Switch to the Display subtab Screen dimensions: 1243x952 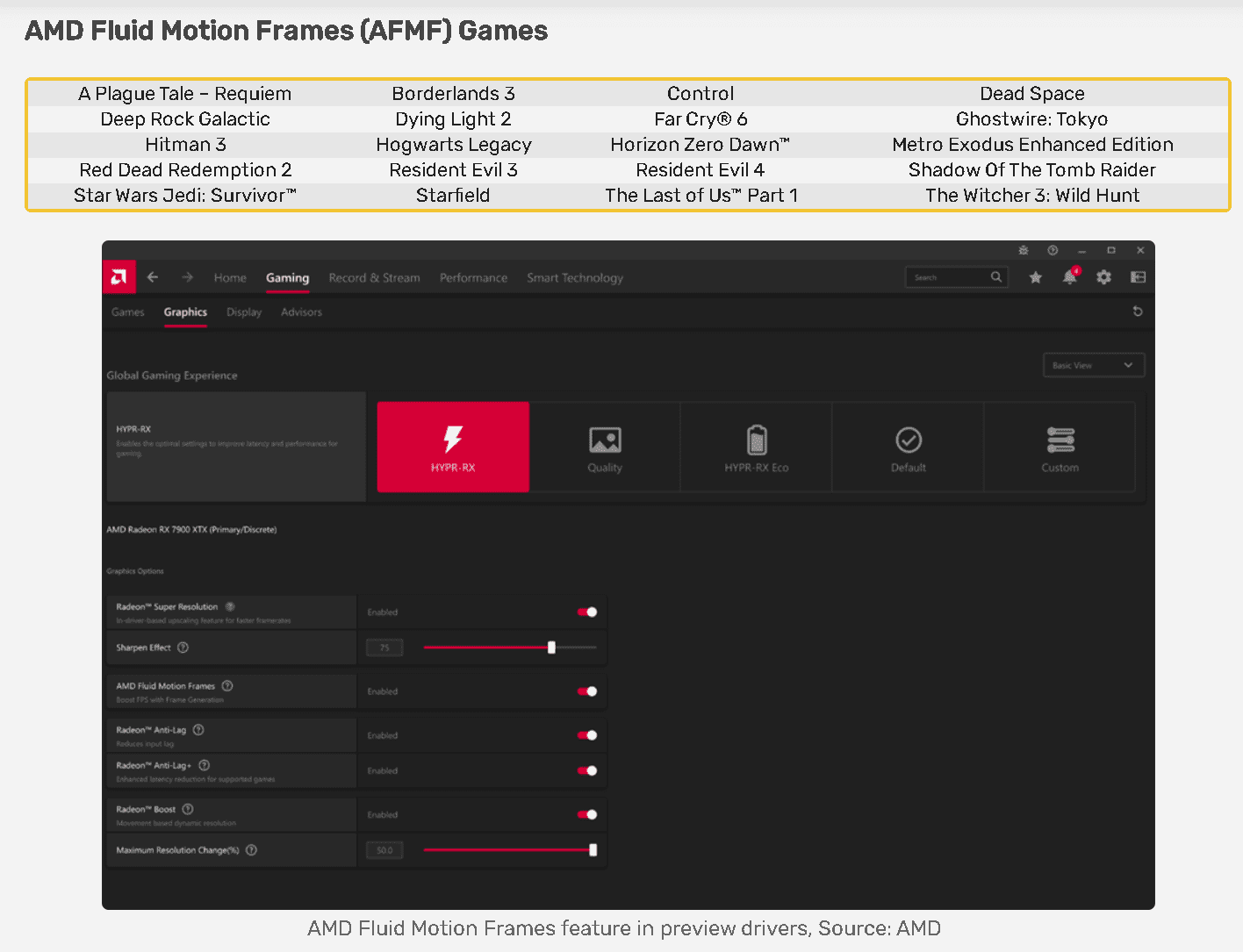pyautogui.click(x=244, y=311)
